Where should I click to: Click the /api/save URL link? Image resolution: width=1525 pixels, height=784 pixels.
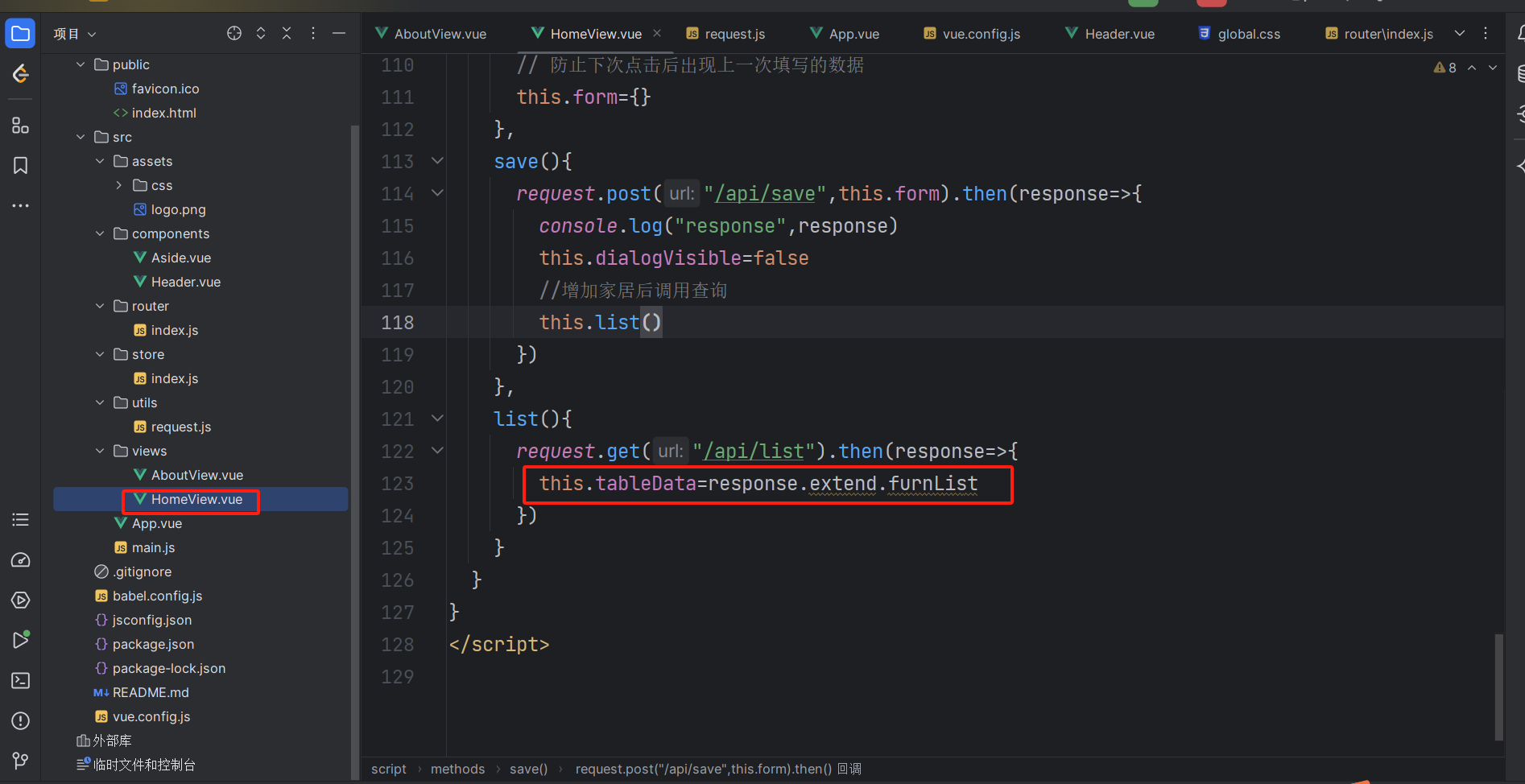click(x=765, y=193)
